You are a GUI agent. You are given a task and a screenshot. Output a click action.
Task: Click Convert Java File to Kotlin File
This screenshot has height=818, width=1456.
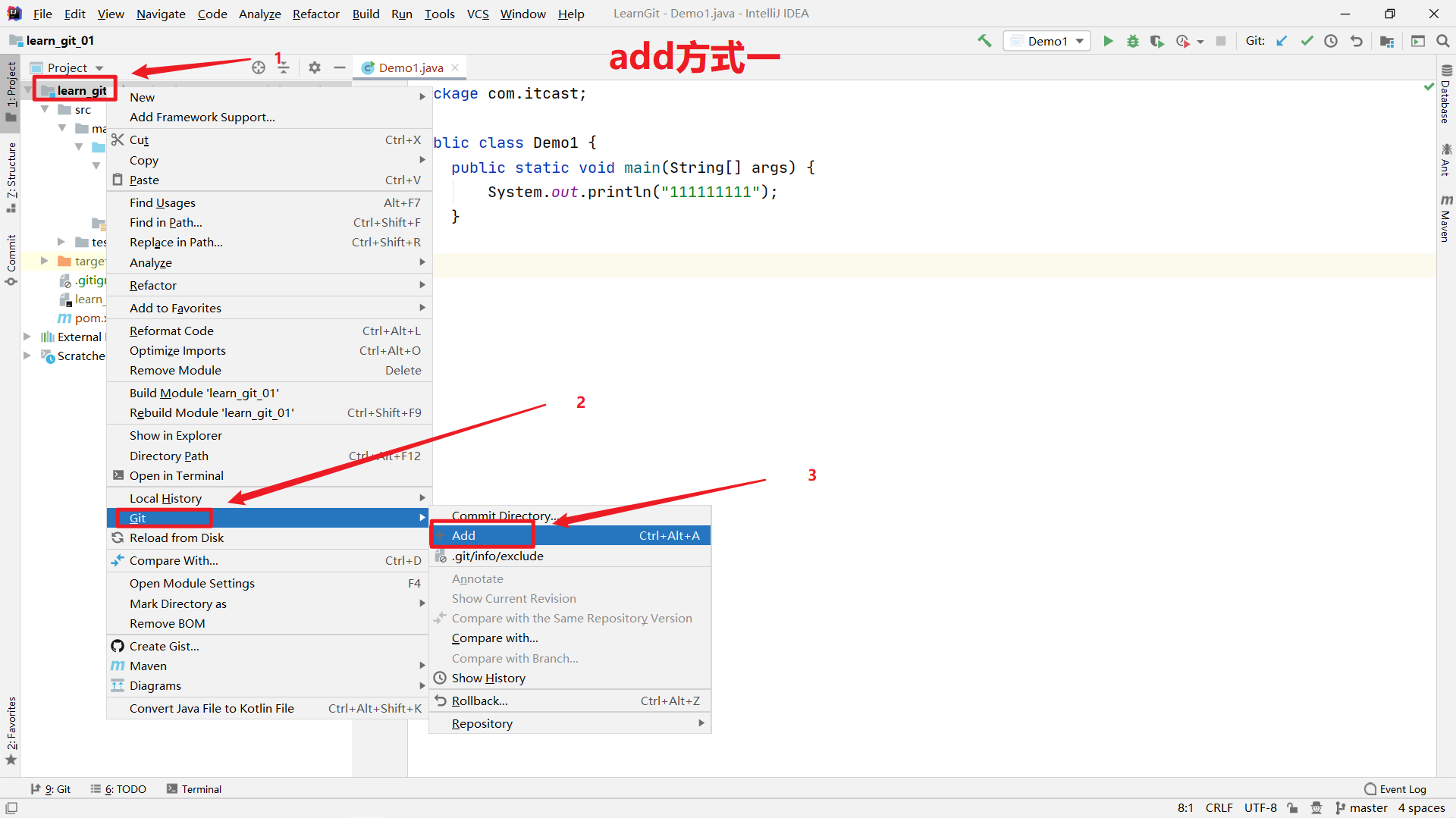coord(269,708)
